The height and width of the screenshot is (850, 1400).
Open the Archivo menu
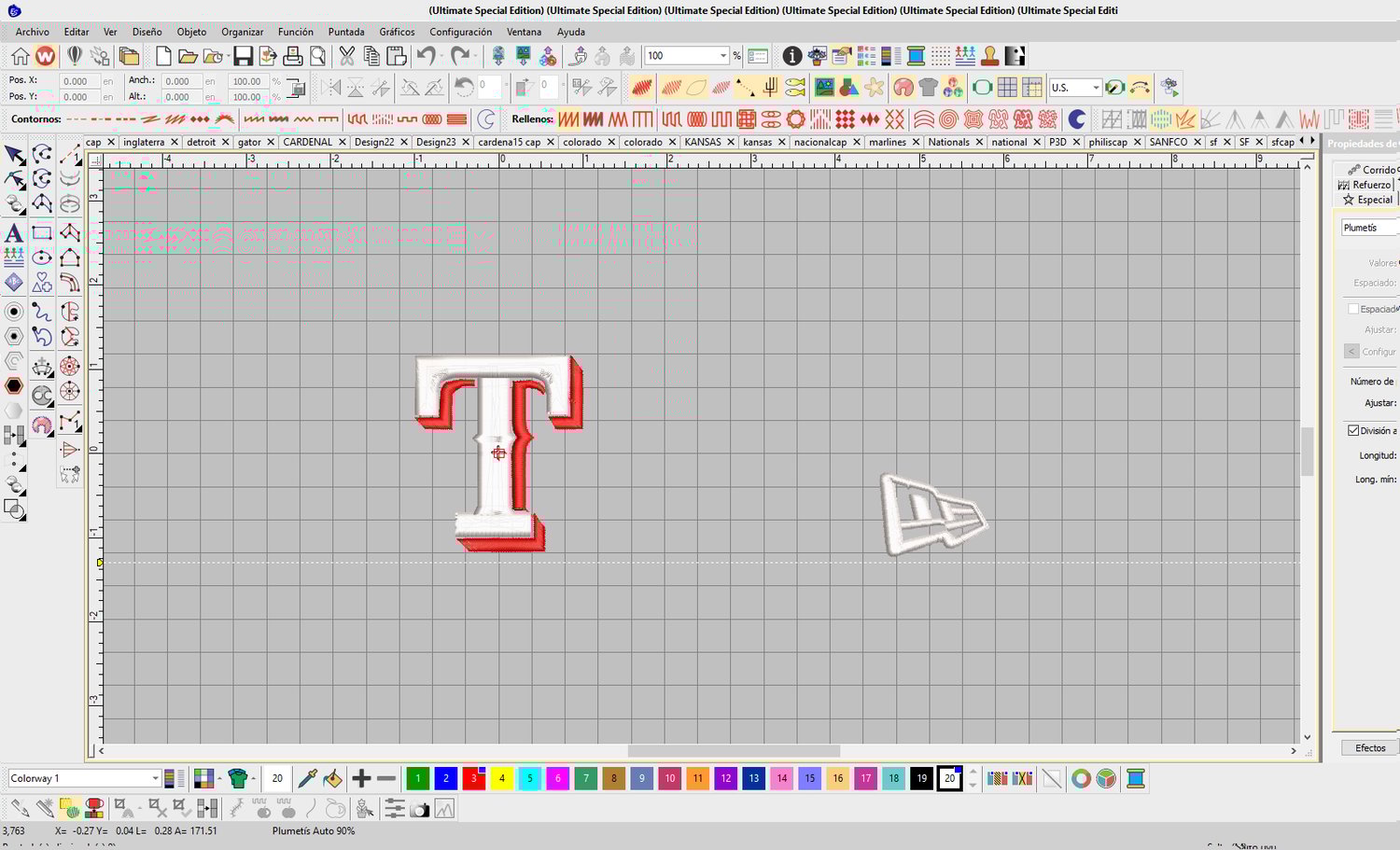[x=33, y=32]
